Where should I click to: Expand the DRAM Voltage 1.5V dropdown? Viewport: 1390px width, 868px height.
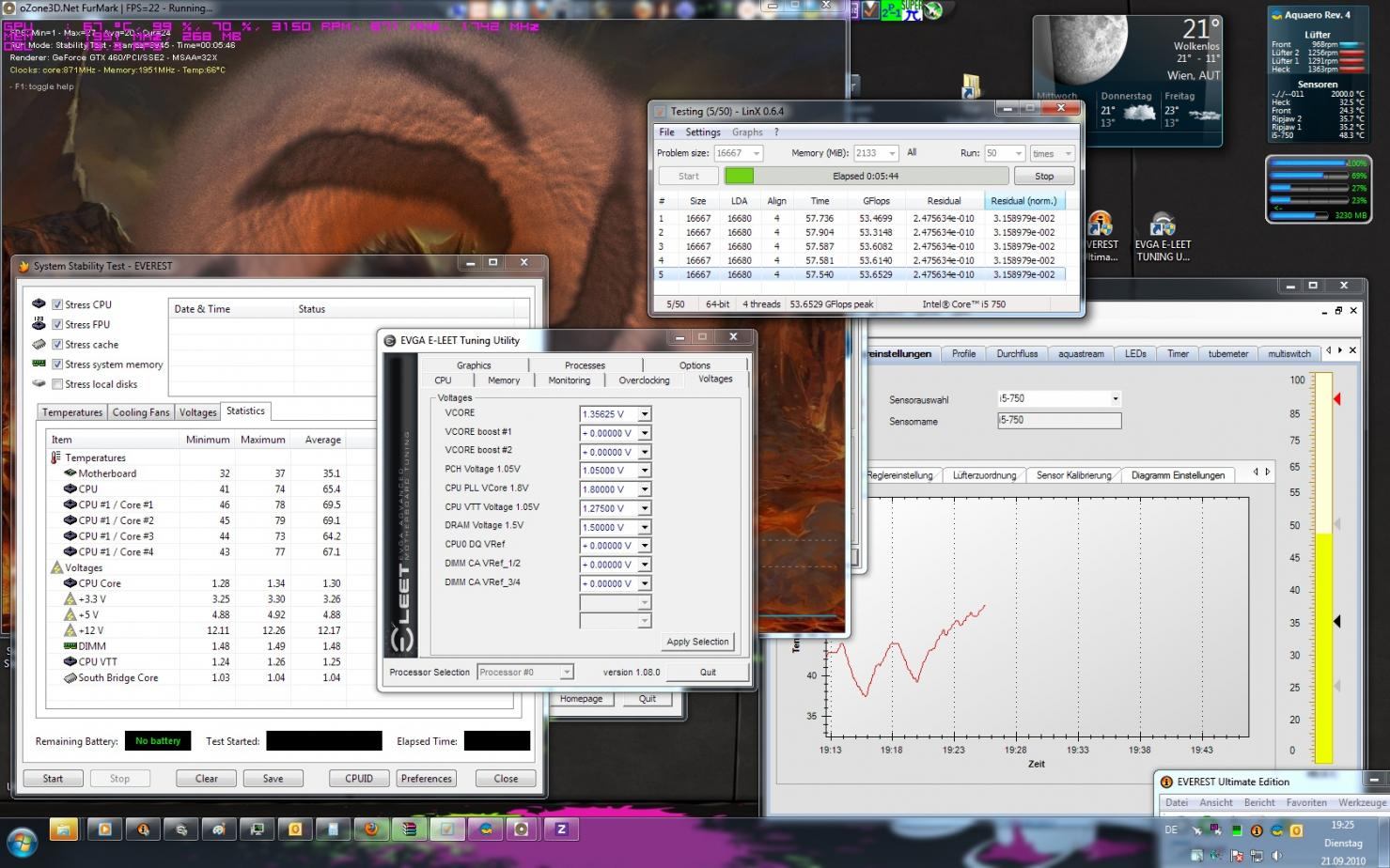click(x=645, y=527)
